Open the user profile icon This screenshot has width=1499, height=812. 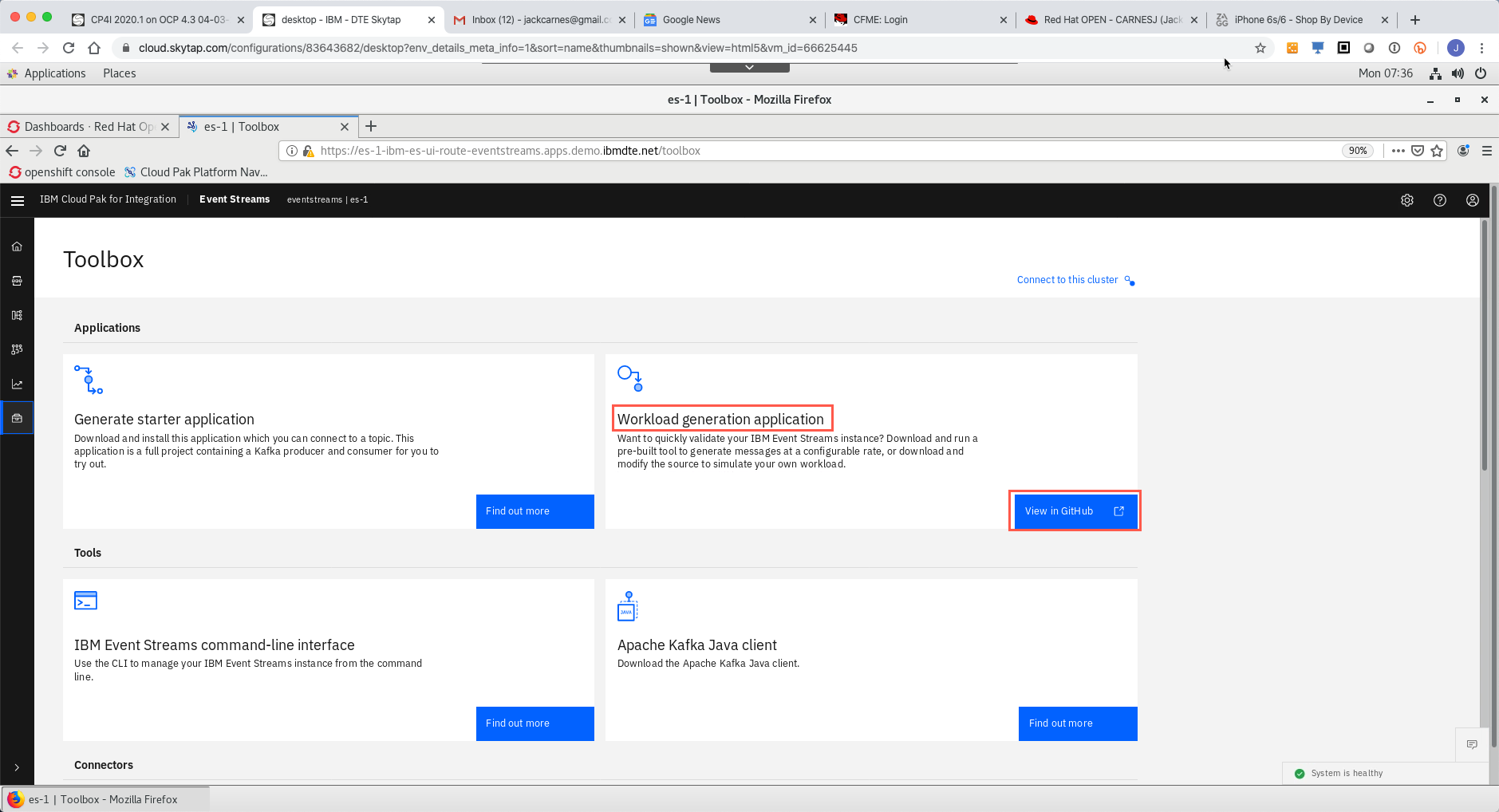point(1473,200)
